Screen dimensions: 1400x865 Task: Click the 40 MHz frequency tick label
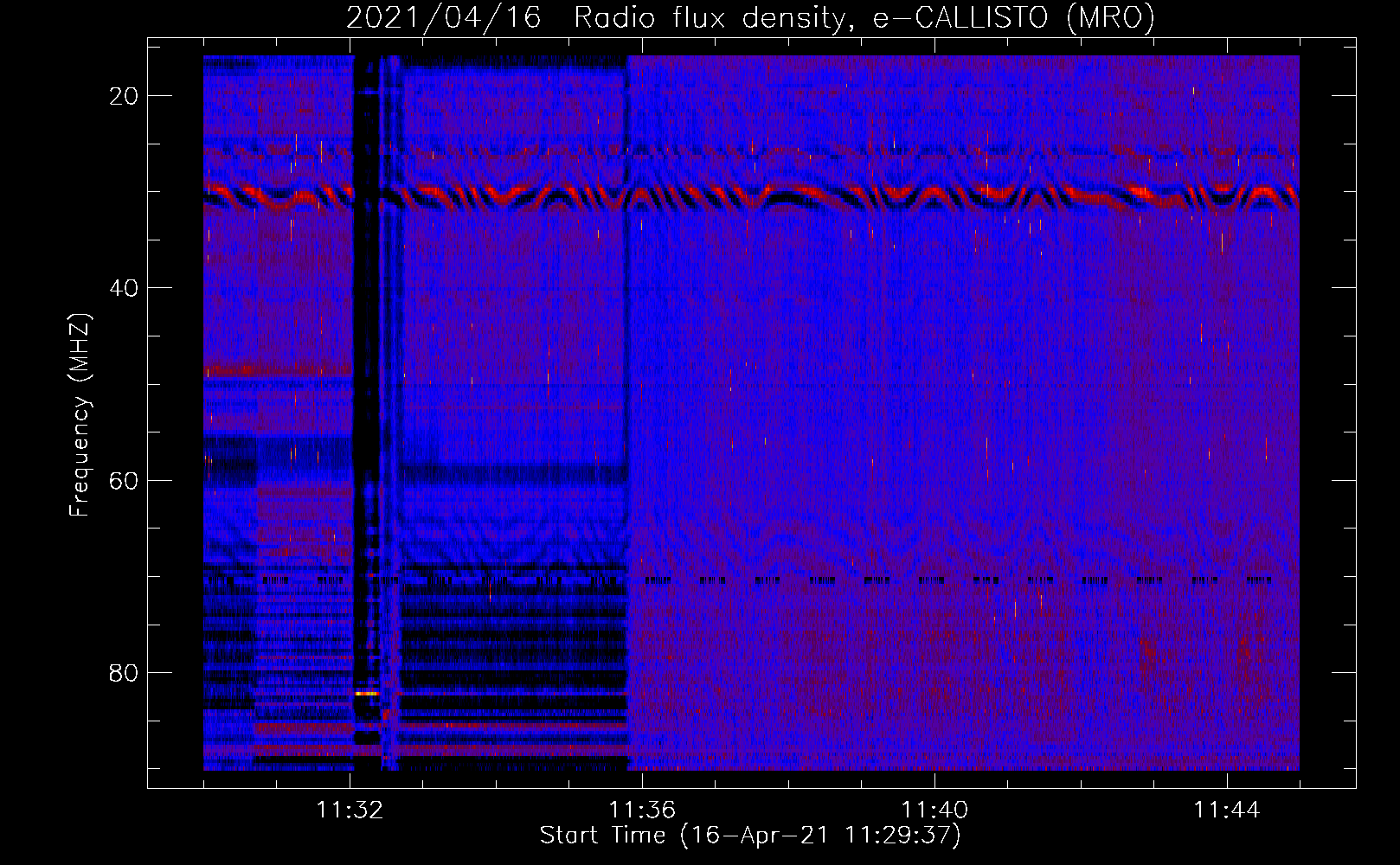(124, 288)
